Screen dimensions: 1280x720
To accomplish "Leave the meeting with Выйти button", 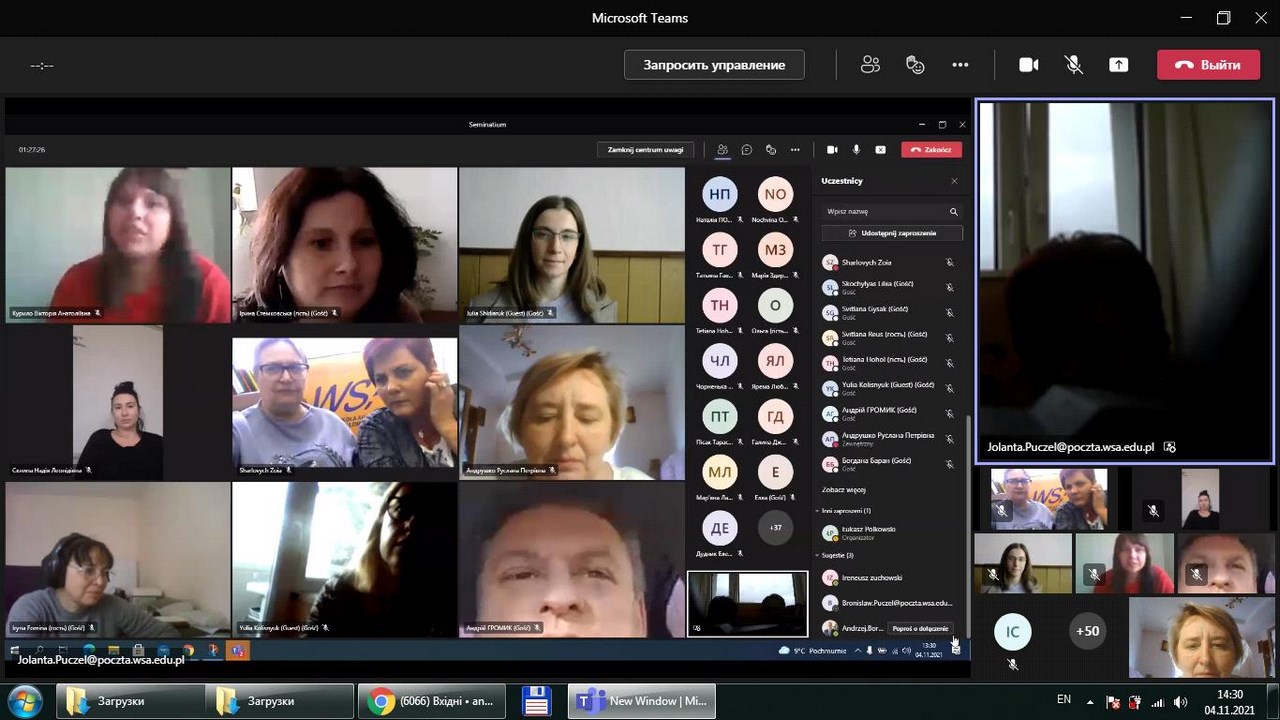I will (x=1207, y=65).
